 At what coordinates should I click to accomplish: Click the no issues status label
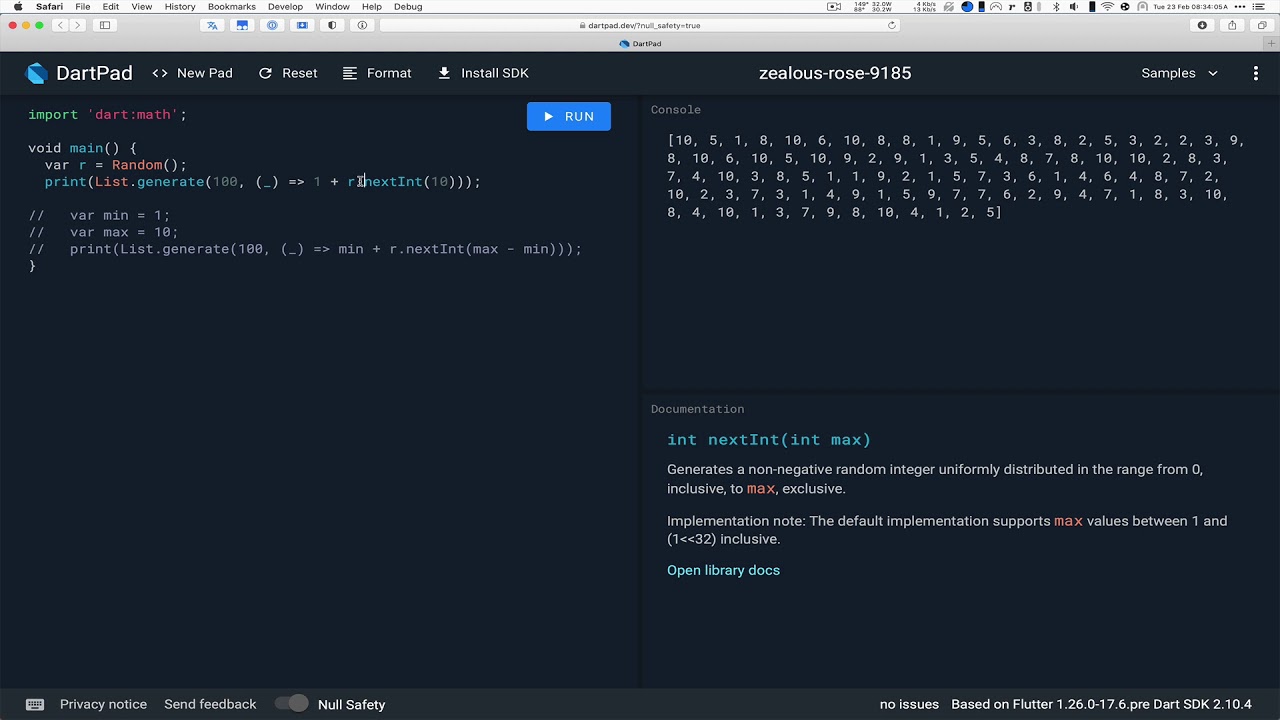pos(909,704)
